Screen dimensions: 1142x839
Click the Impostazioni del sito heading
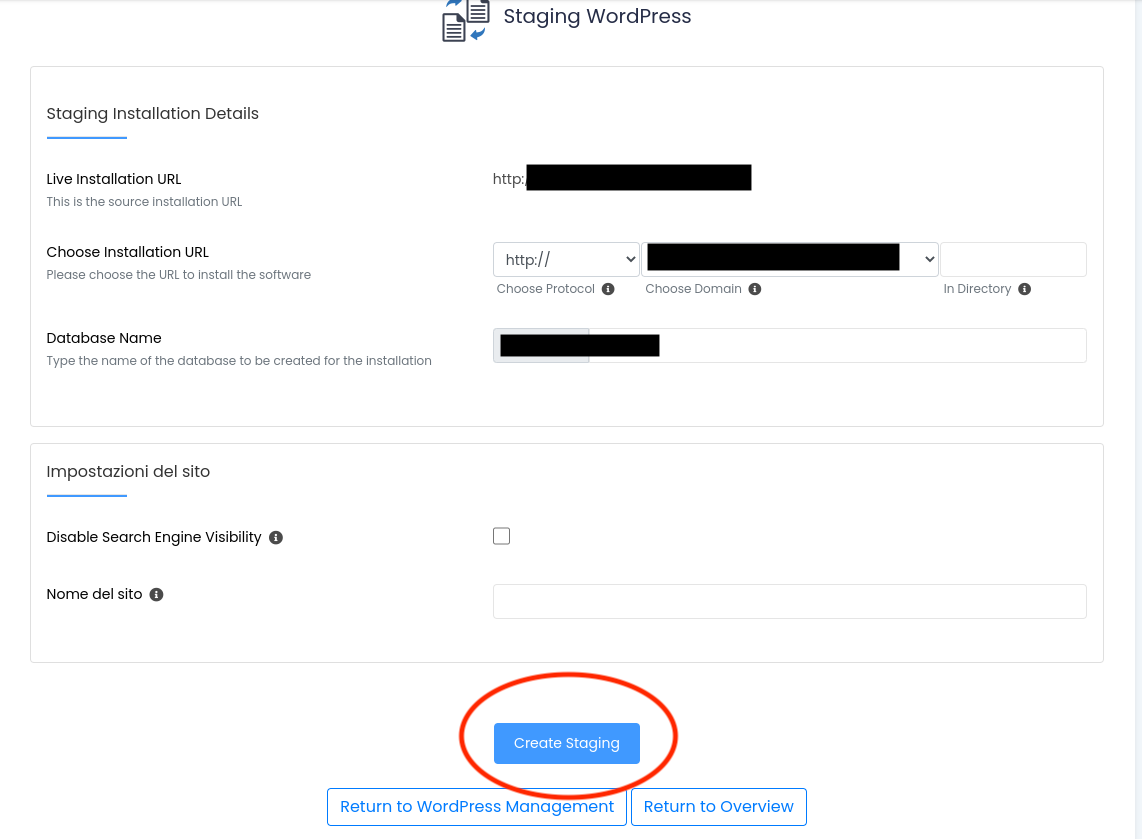128,472
